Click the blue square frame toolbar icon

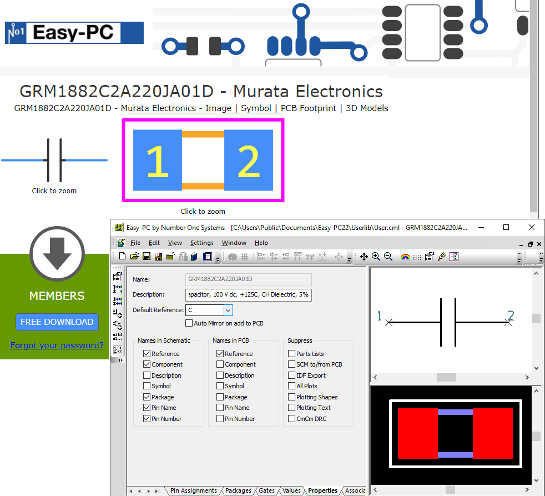pyautogui.click(x=208, y=257)
